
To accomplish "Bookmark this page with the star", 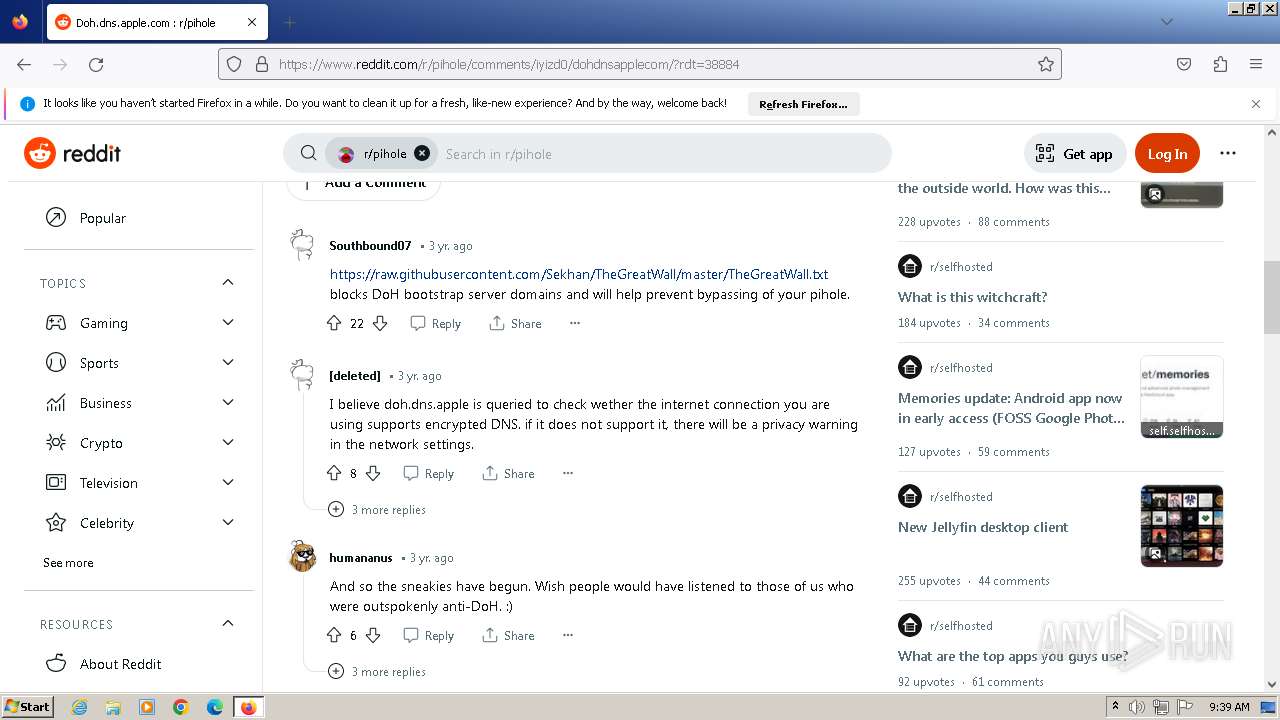I will [1046, 64].
